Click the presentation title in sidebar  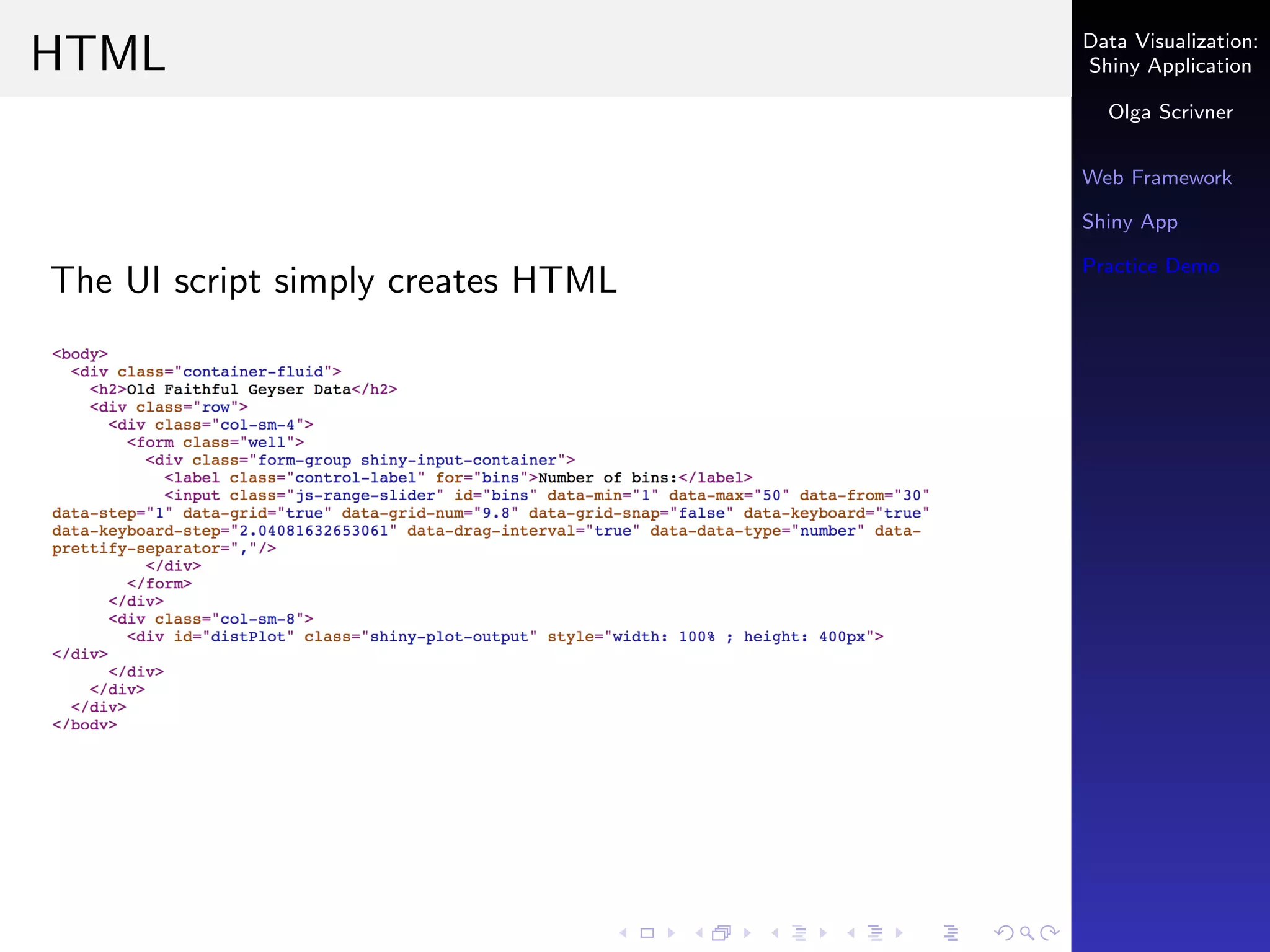[x=1170, y=53]
